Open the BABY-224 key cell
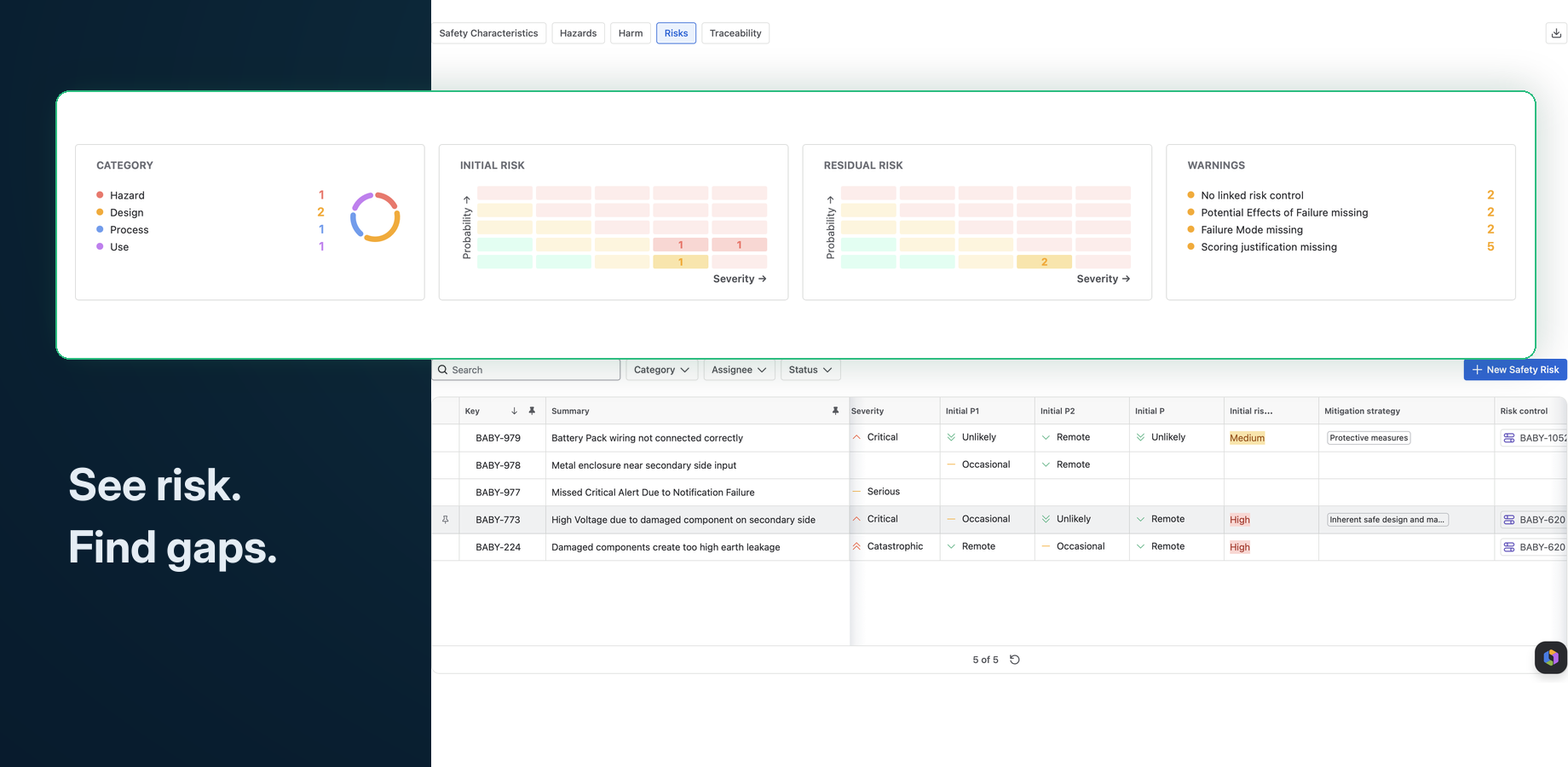 coord(503,547)
